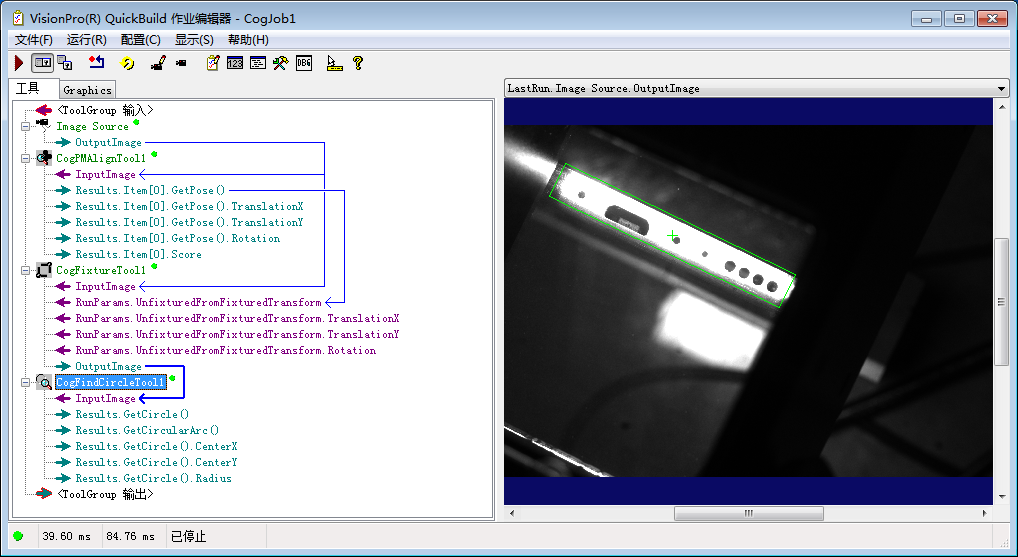Image resolution: width=1018 pixels, height=557 pixels.
Task: Switch to the Graphics tab
Action: pyautogui.click(x=88, y=90)
